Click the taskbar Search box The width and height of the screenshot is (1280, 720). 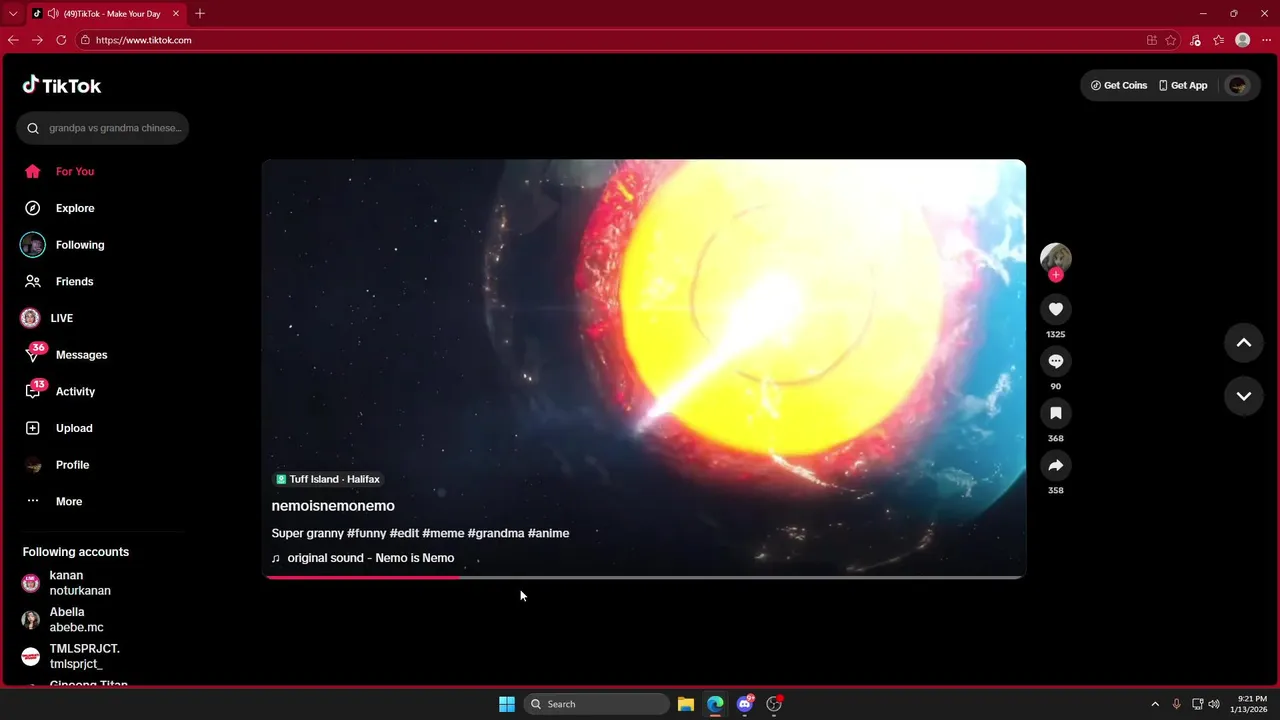pos(597,704)
